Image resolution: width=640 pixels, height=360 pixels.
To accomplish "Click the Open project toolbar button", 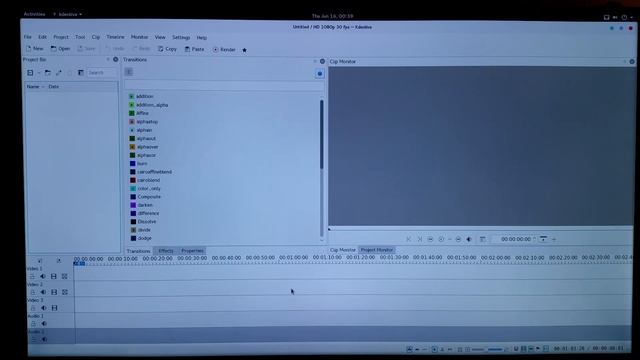I will click(60, 48).
